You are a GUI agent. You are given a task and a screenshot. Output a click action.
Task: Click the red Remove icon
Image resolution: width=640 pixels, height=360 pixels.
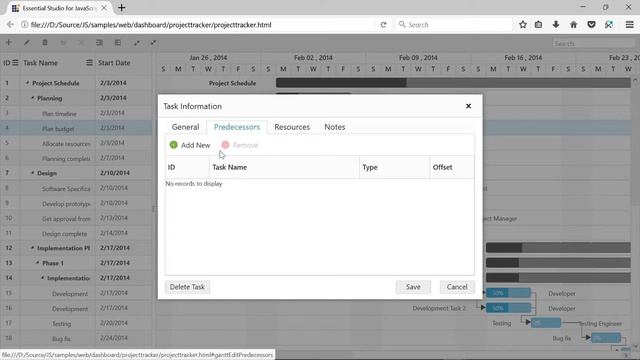[225, 145]
